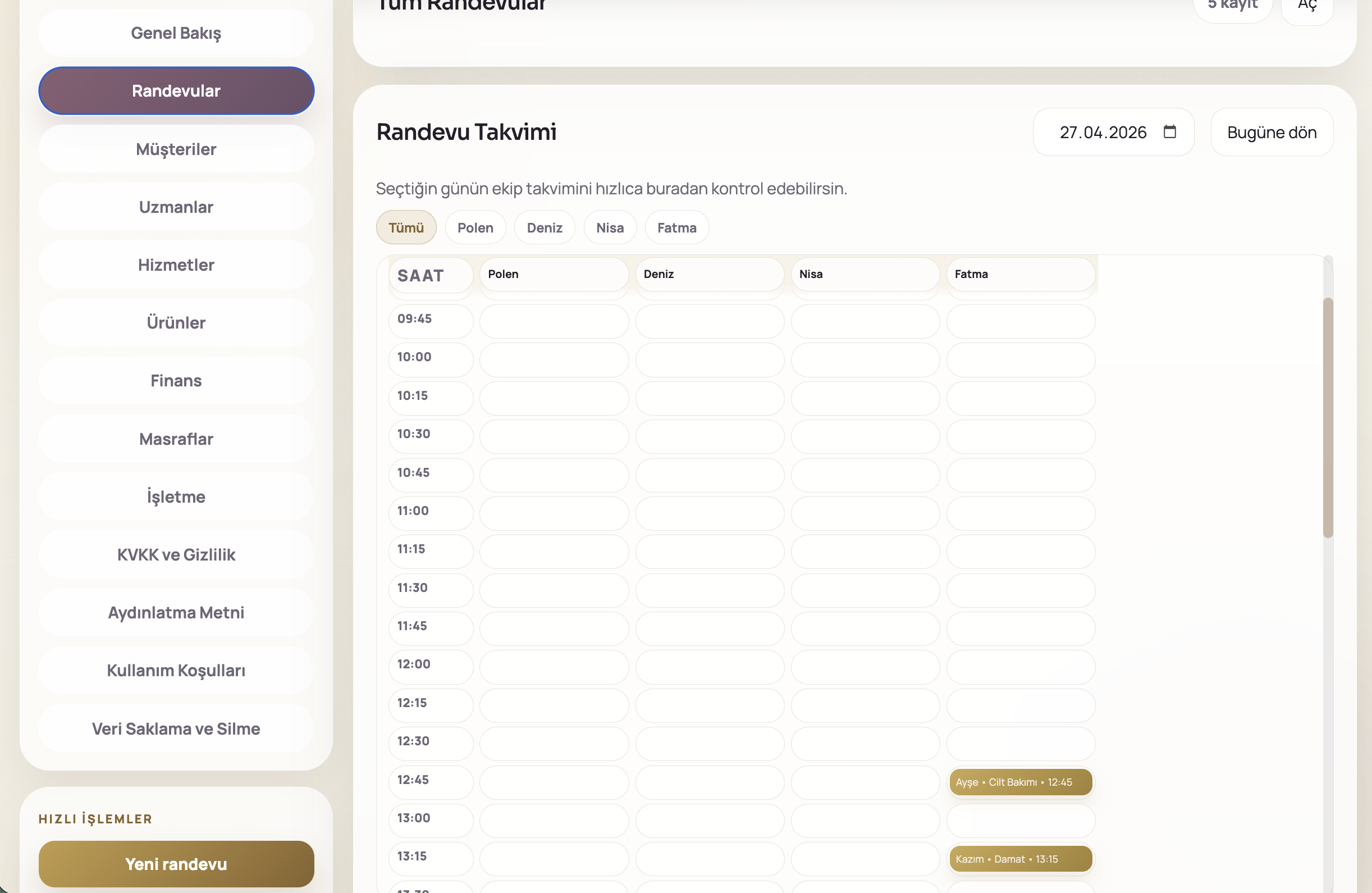Select the empty Polen slot at 12:45
This screenshot has width=1372, height=893.
[554, 782]
